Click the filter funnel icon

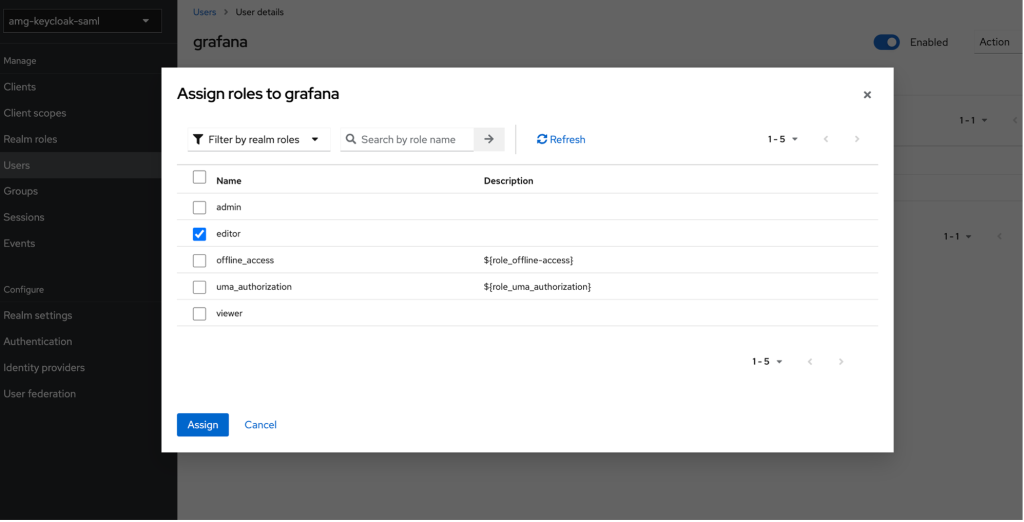point(198,140)
